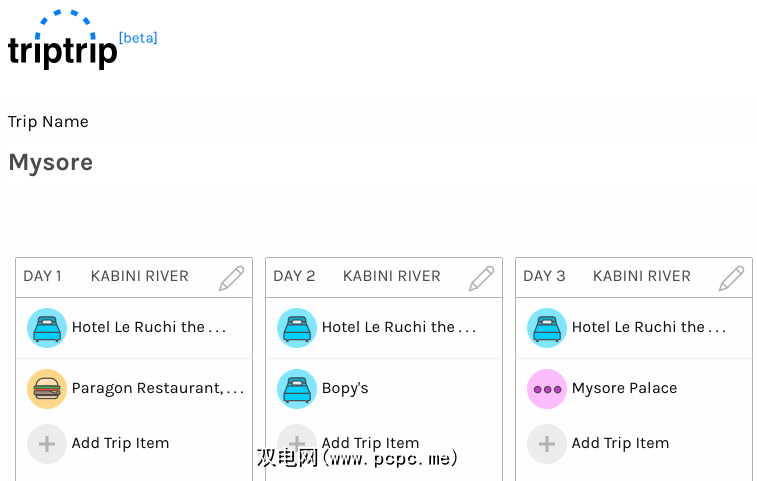Click the Day 3 pencil edit icon
The image size is (757, 481).
(x=731, y=278)
